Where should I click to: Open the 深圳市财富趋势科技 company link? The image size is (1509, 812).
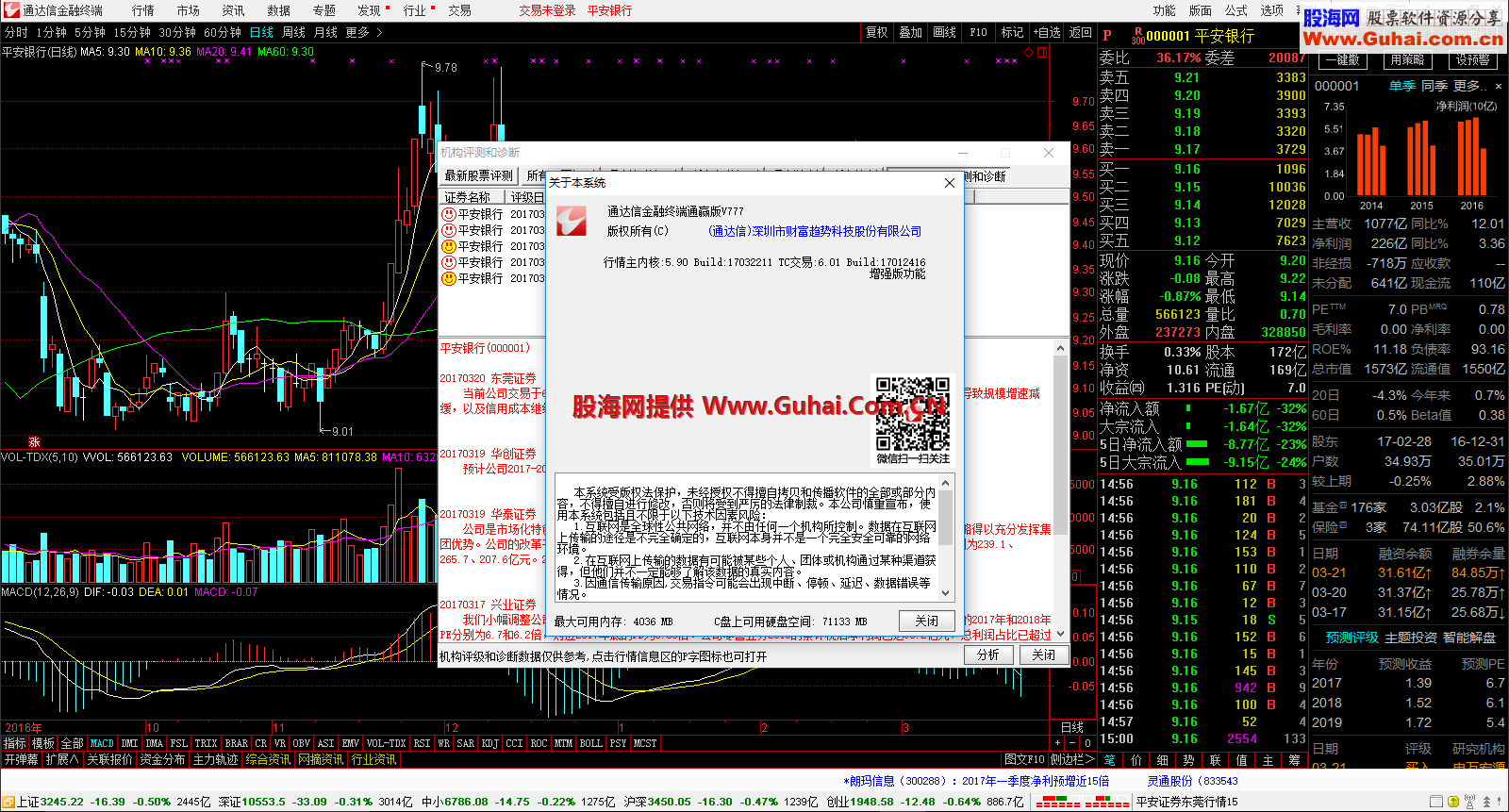pos(815,231)
